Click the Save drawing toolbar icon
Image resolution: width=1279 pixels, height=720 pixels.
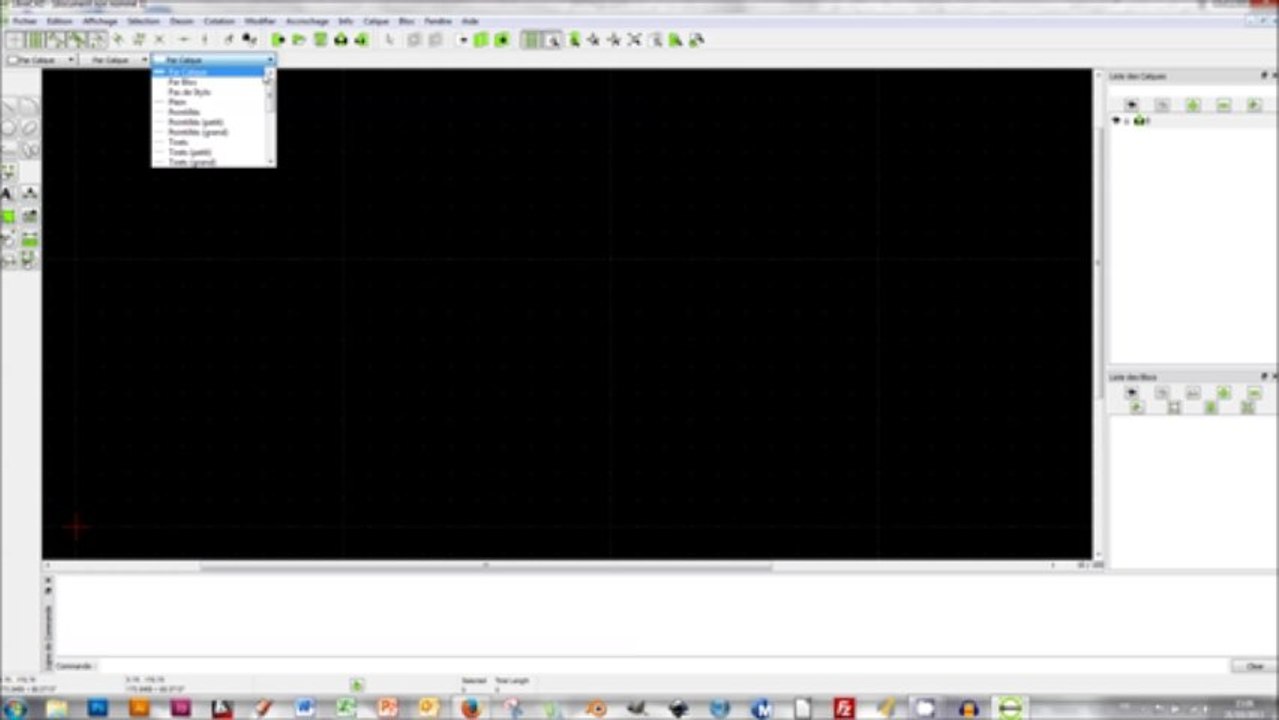[x=320, y=40]
